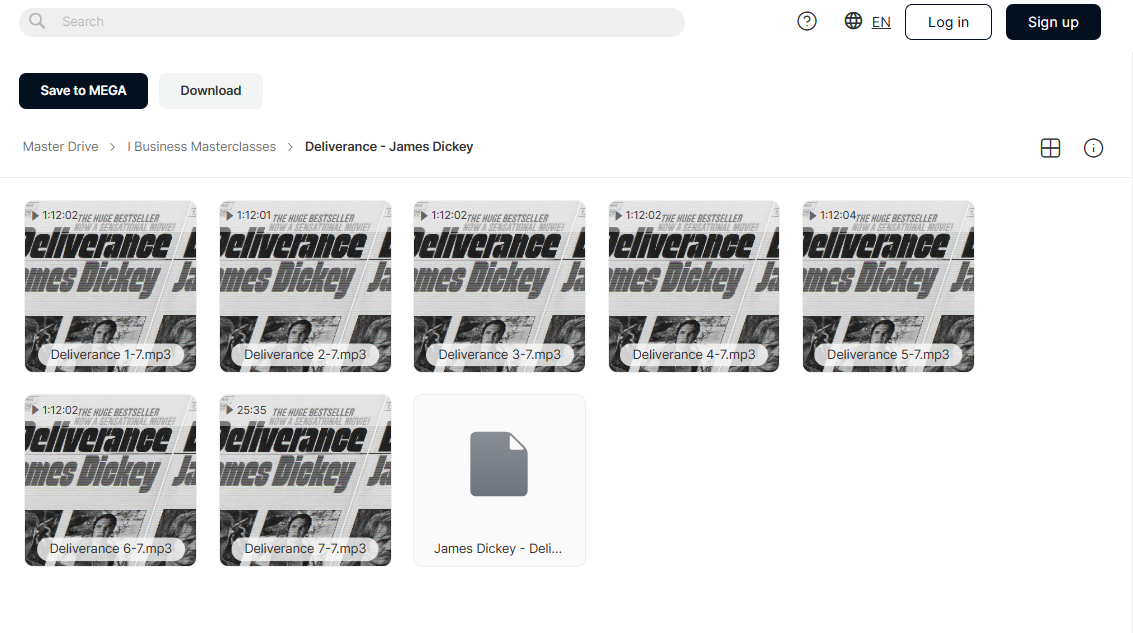Click the play icon on Deliverance 4-7.mp3
The image size is (1133, 633).
click(618, 215)
